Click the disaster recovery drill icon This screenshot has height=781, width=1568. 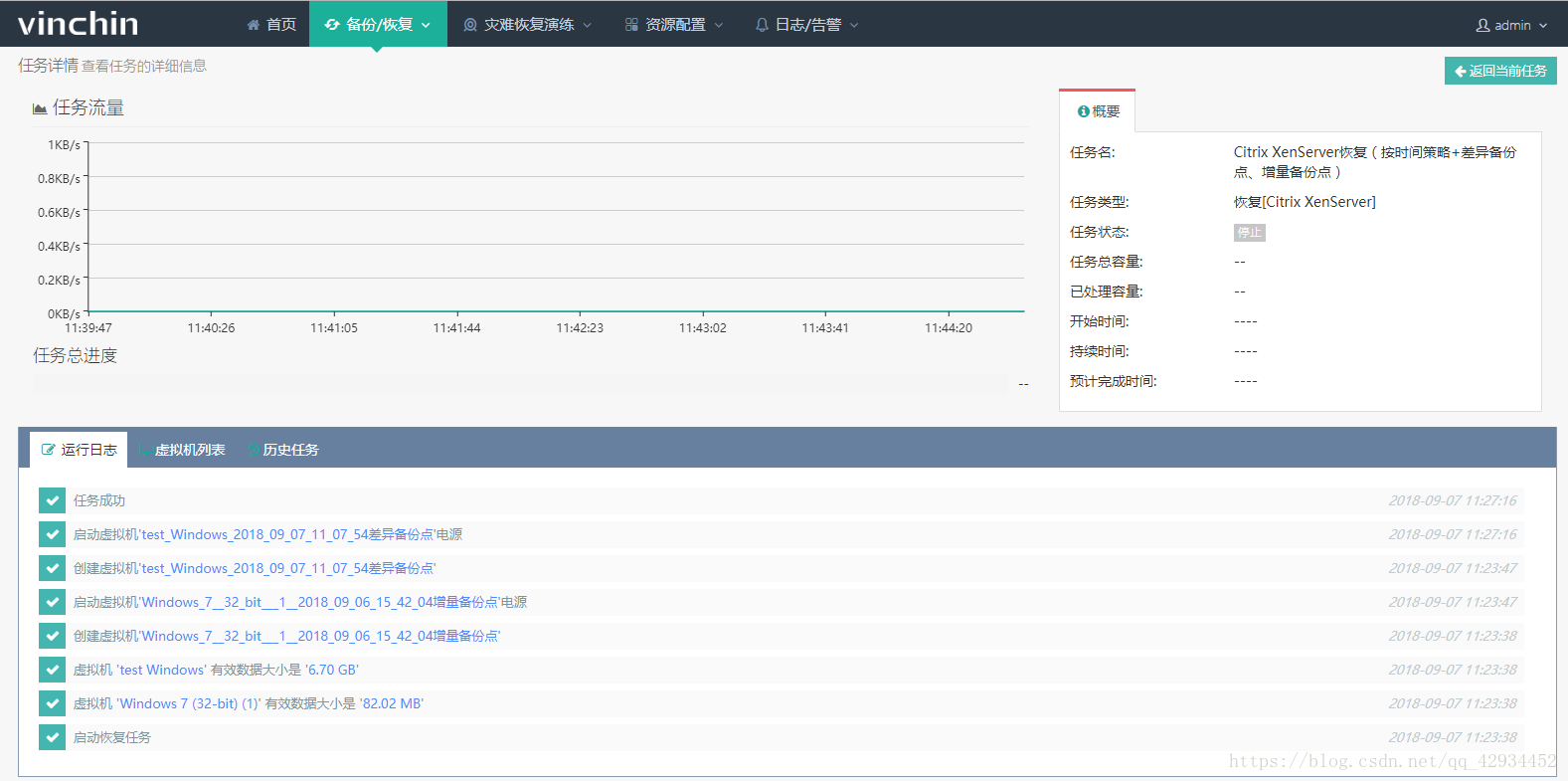click(x=470, y=25)
